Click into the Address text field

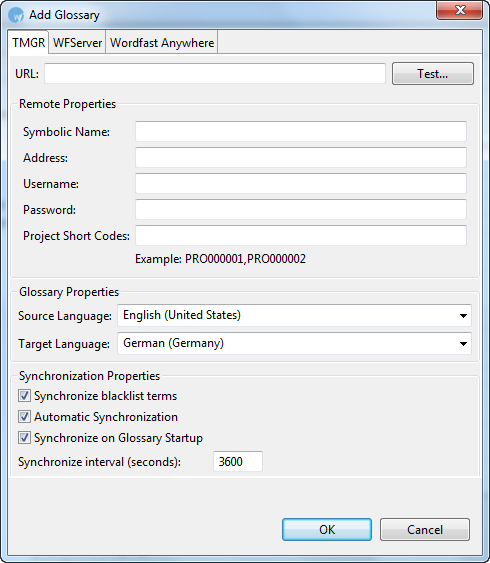(301, 157)
